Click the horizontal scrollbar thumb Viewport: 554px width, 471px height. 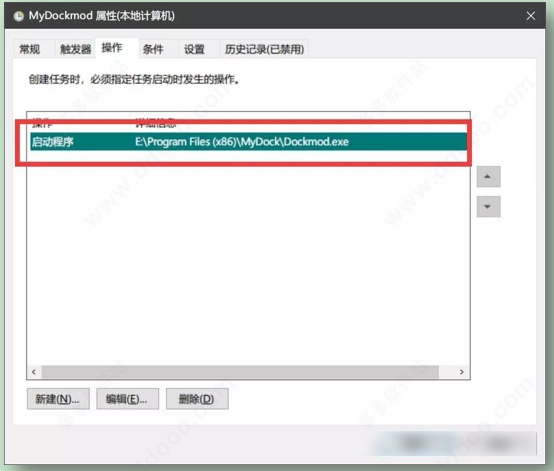240,372
